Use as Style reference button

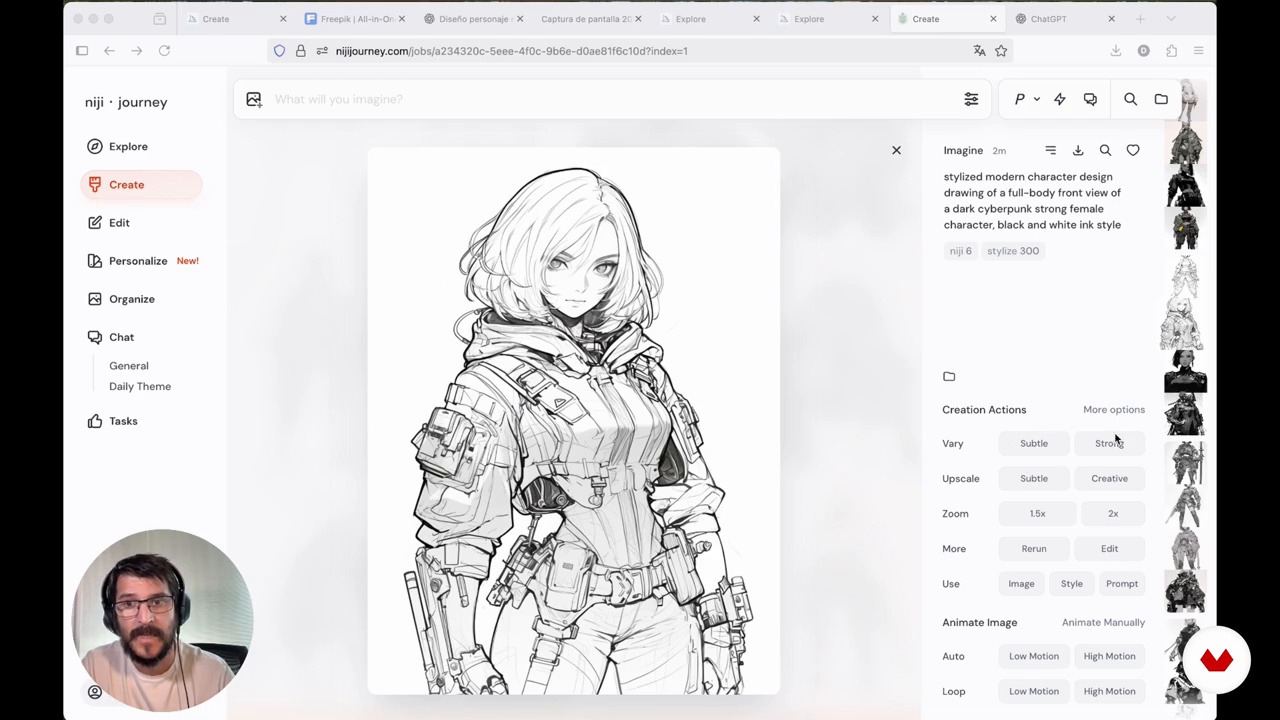click(1071, 583)
